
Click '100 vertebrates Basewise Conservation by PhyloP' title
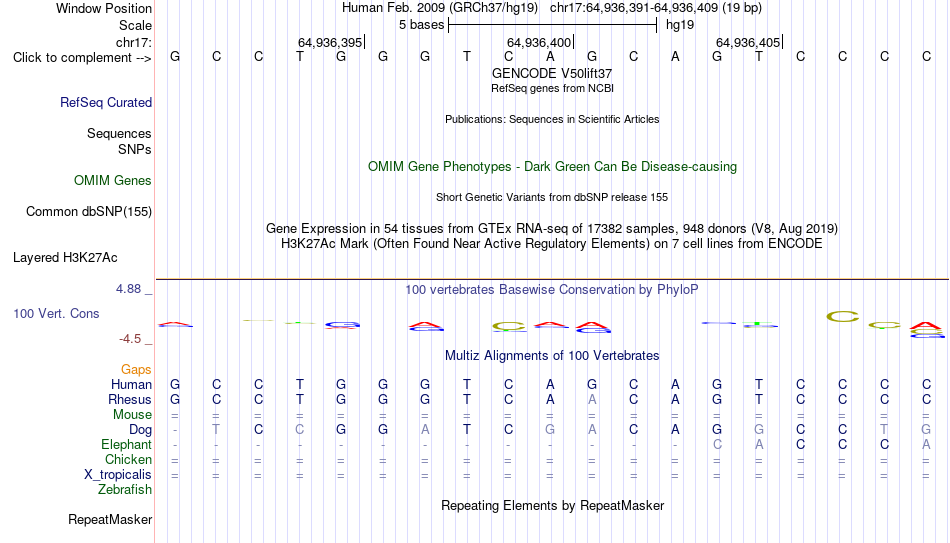[552, 290]
